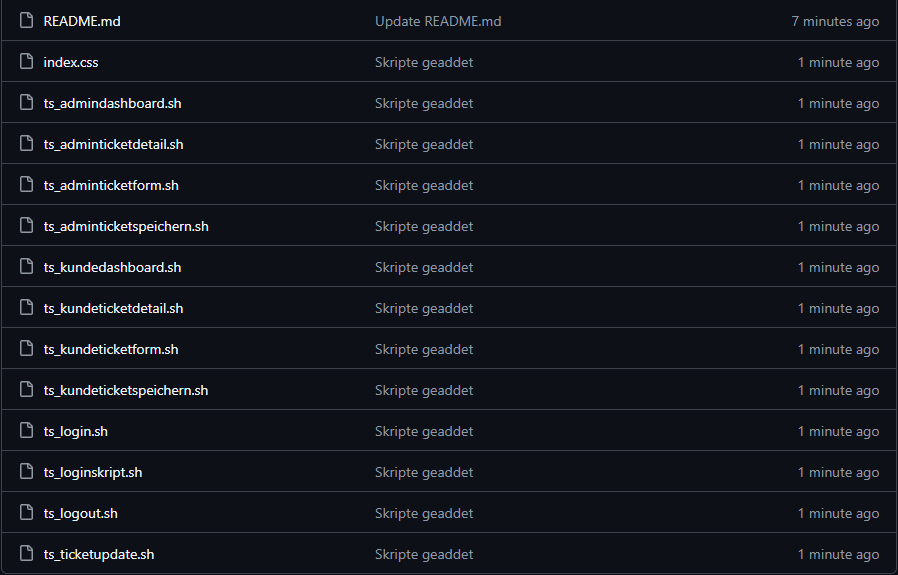898x575 pixels.
Task: Click the file icon beside ts_ticketupdate.sh
Action: pos(26,554)
